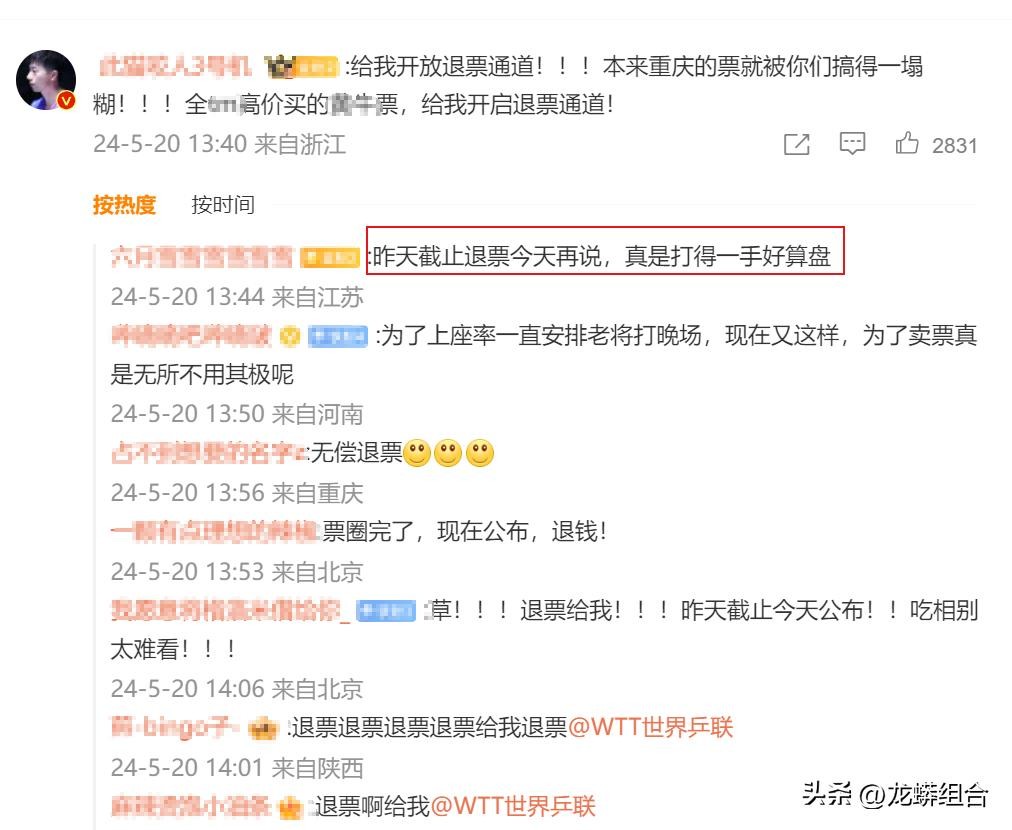
Task: Switch to 按时间 sorting tab
Action: coord(223,205)
